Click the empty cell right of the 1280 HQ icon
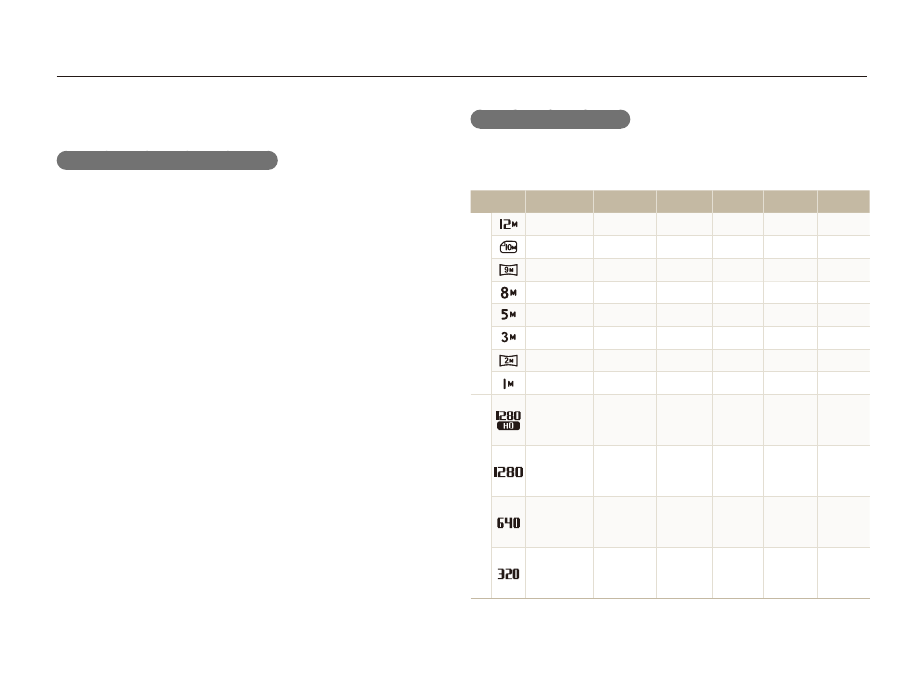The height and width of the screenshot is (697, 924). tap(559, 420)
